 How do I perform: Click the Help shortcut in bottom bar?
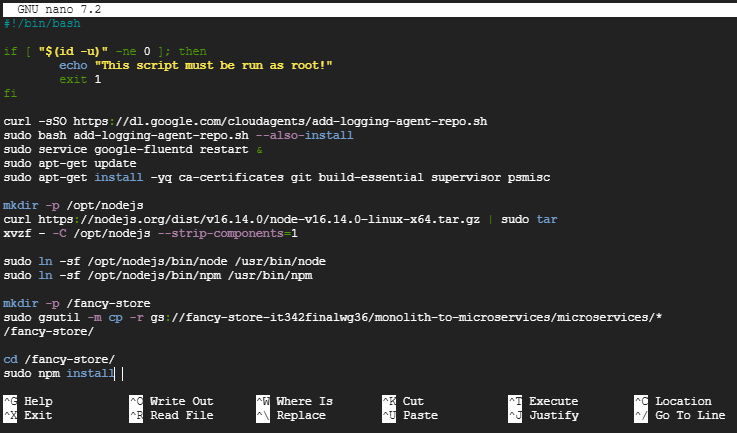pos(38,401)
